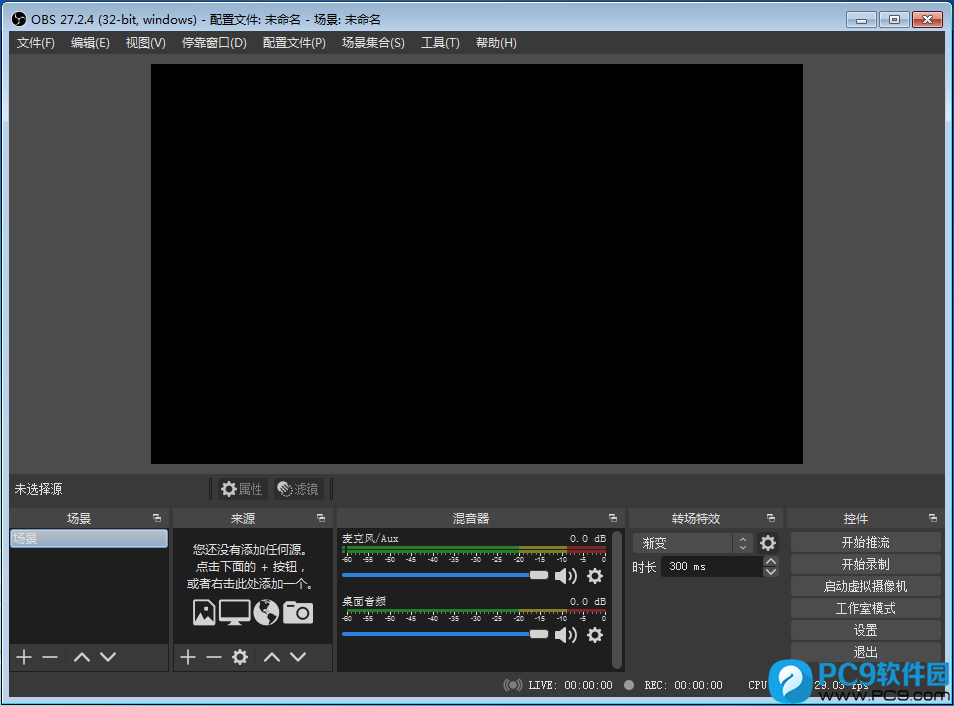Click the 时长 300 ms duration field

click(x=711, y=567)
